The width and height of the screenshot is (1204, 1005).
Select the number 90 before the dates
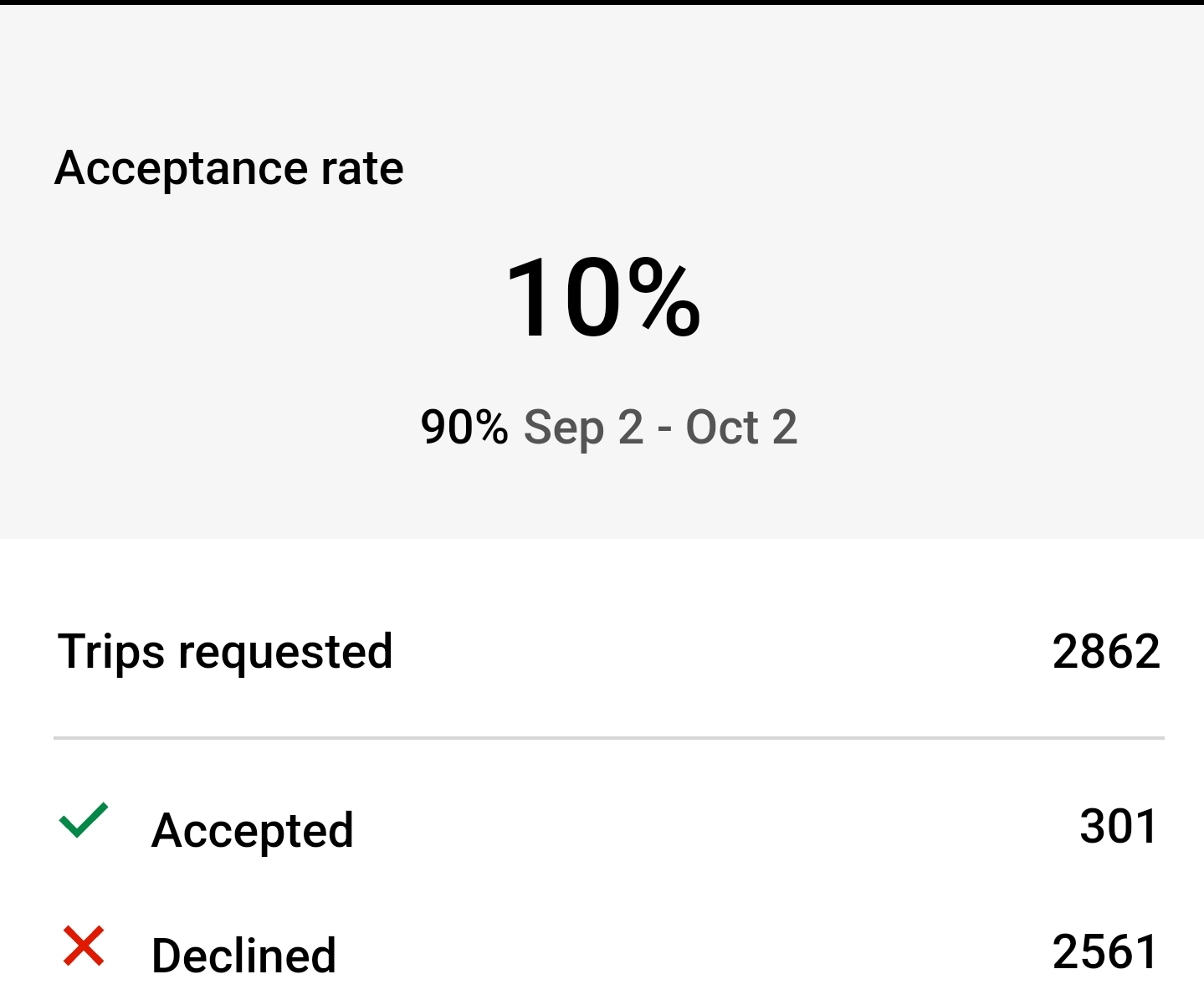(x=447, y=428)
